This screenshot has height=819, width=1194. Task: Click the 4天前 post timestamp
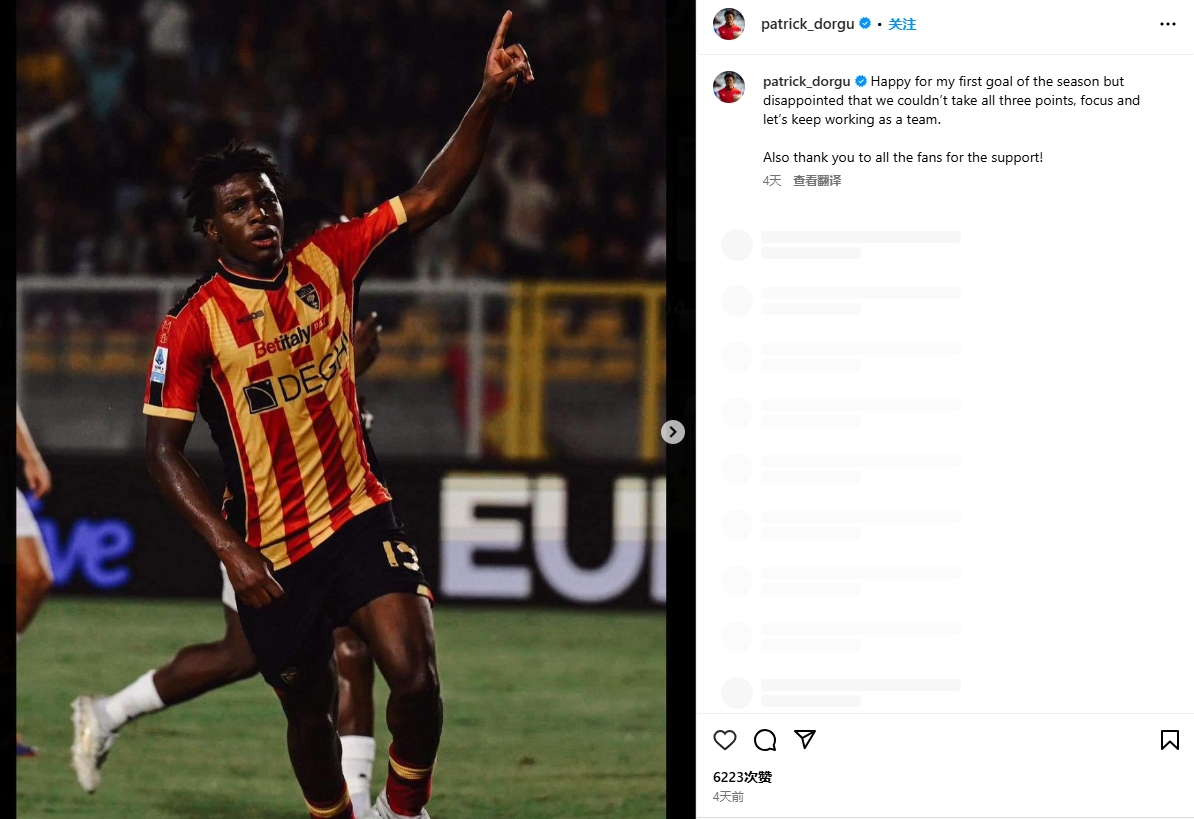pyautogui.click(x=728, y=797)
